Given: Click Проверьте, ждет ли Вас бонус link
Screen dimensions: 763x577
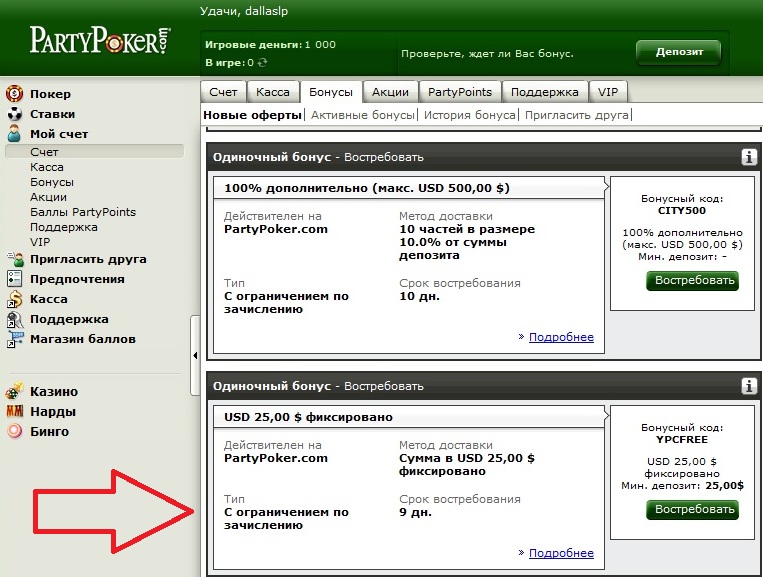Looking at the screenshot, I should (x=487, y=54).
